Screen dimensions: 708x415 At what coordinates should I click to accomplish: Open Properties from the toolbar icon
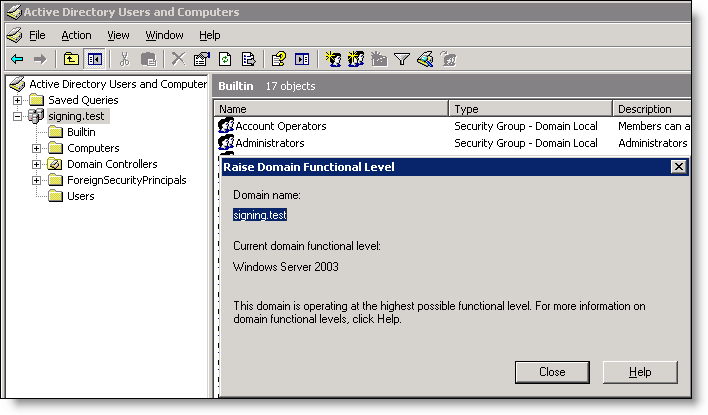click(201, 60)
